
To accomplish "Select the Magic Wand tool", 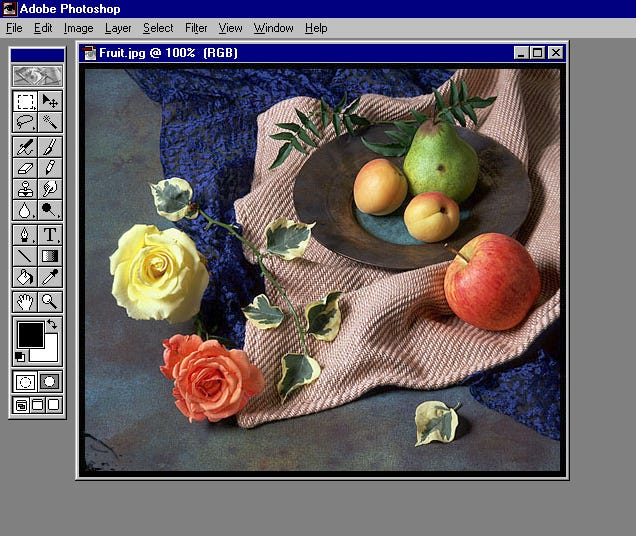I will (x=50, y=122).
